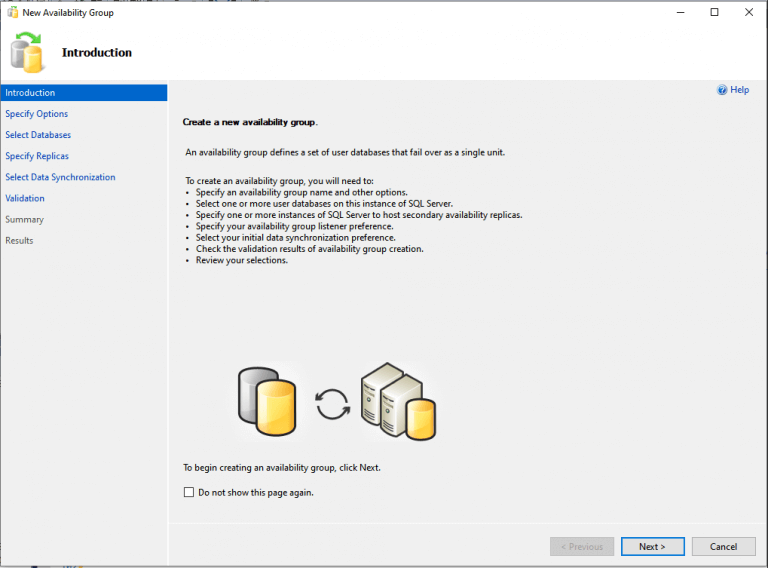Open the Help link
Viewport: 768px width, 568px height.
coord(739,90)
